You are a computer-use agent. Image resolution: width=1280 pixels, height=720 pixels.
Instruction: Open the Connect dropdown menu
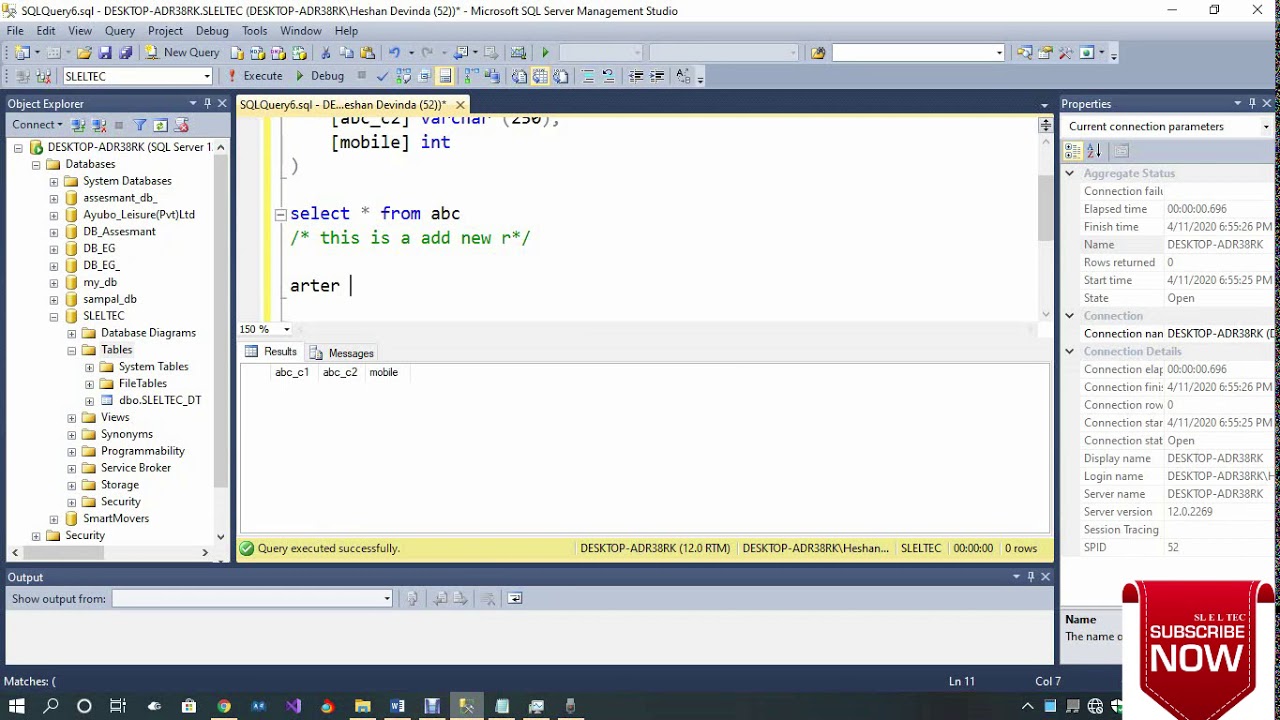pos(37,125)
